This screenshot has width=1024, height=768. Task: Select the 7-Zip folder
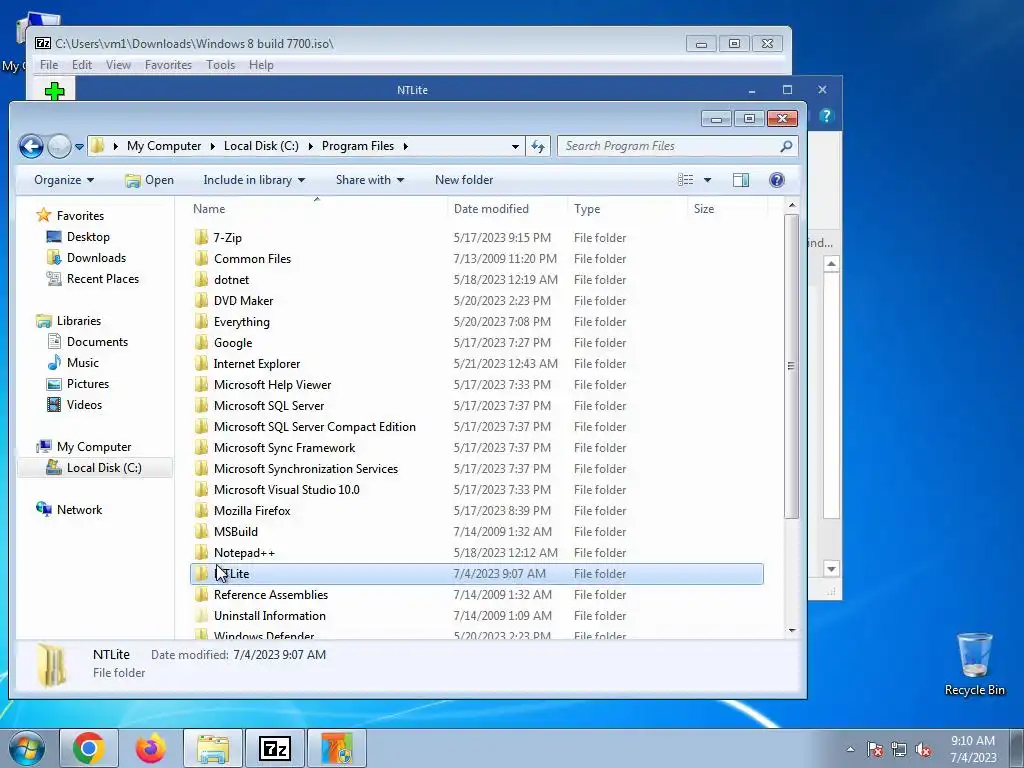(227, 238)
